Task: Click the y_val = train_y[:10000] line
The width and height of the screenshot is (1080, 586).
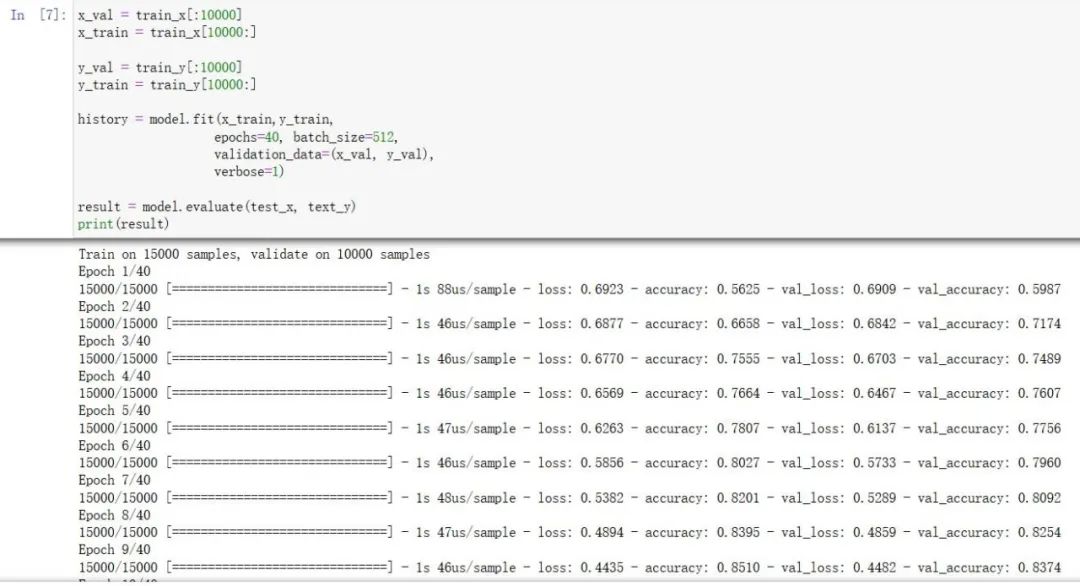Action: 159,68
